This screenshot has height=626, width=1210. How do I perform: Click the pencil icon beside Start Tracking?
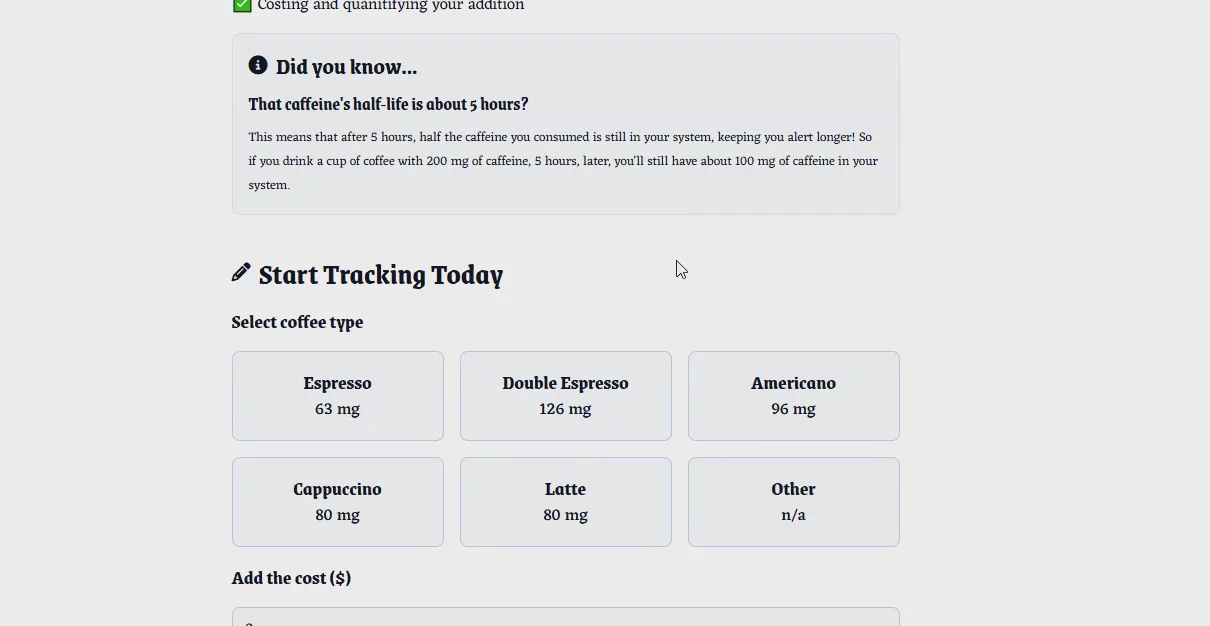(241, 272)
